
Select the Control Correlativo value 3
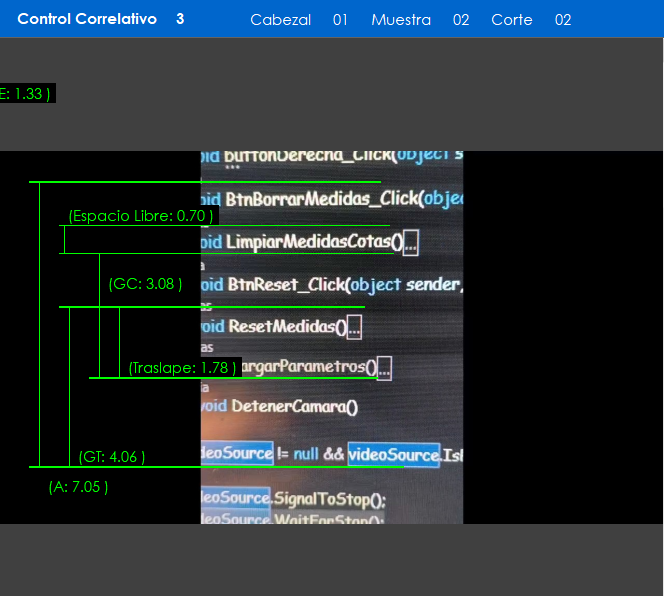click(180, 19)
